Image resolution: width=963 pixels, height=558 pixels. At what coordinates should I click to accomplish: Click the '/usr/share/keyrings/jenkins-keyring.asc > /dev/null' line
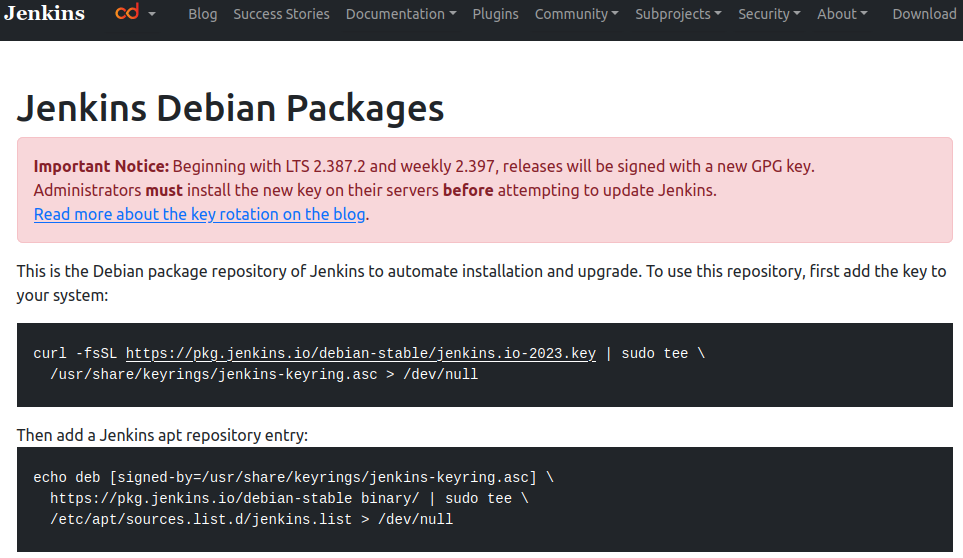click(x=264, y=374)
